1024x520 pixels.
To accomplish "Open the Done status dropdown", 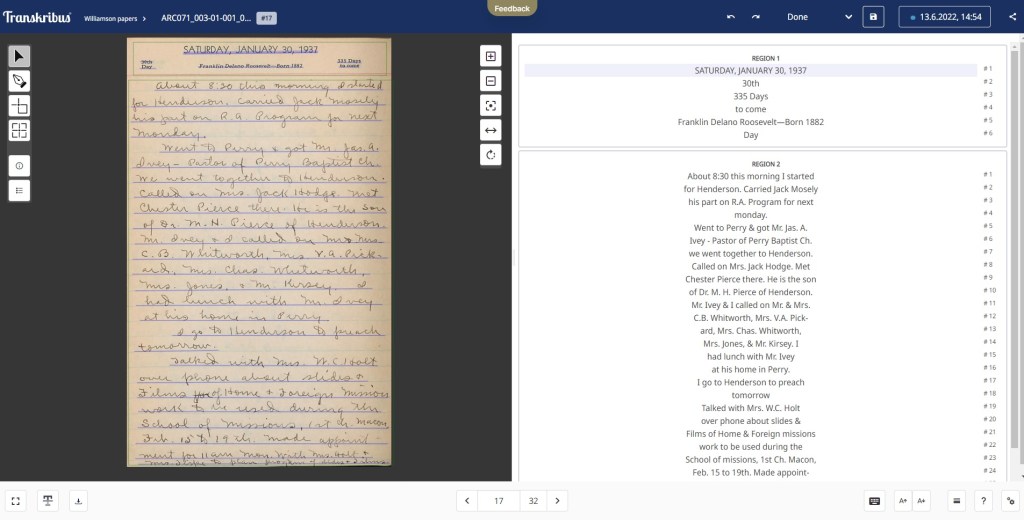I will 820,17.
